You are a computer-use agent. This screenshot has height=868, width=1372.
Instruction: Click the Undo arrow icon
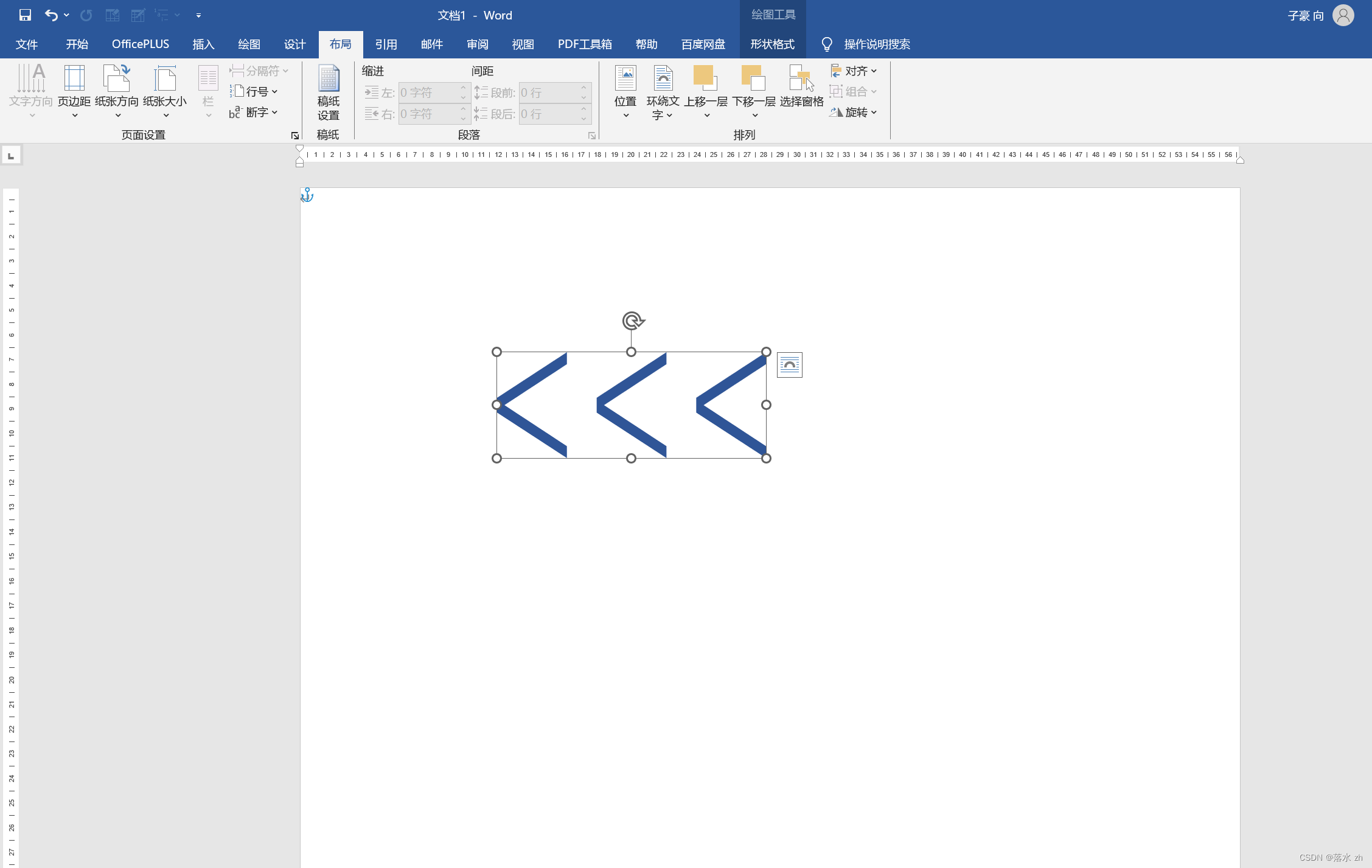coord(51,15)
